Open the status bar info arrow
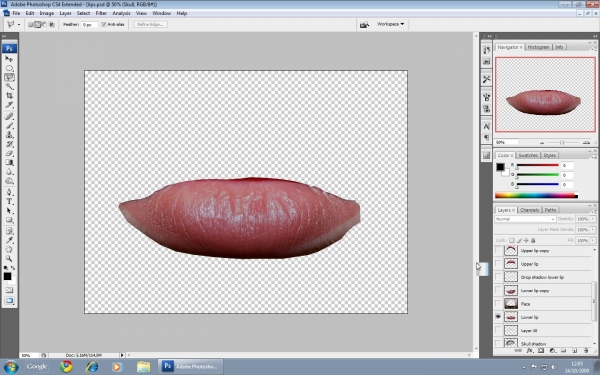The width and height of the screenshot is (600, 375). (122, 355)
